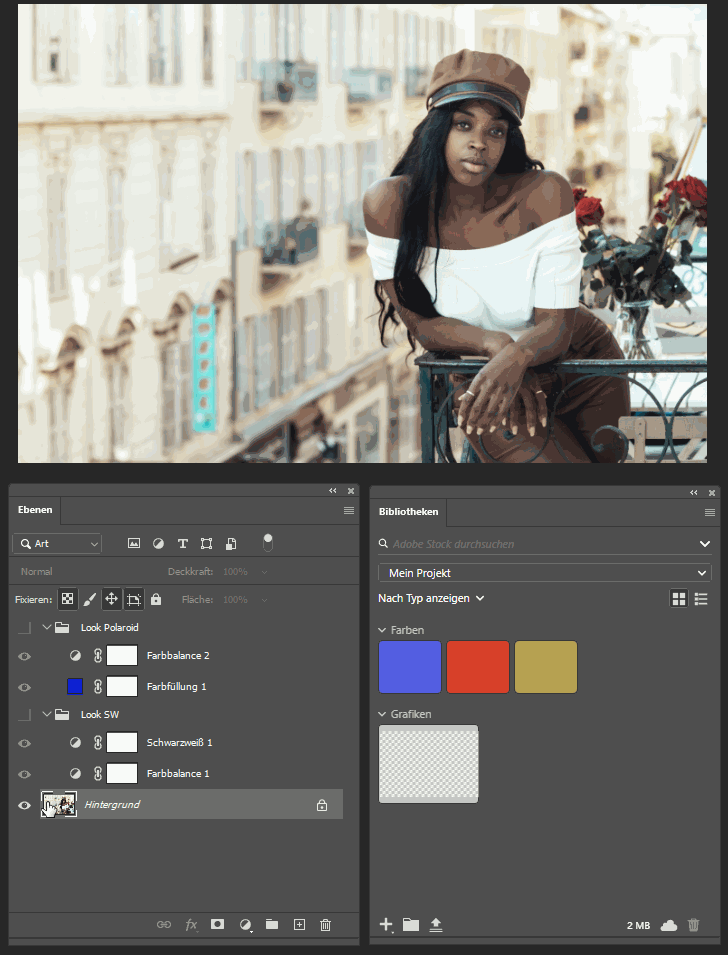Switch Libraries to list view
This screenshot has width=728, height=955.
pos(701,598)
